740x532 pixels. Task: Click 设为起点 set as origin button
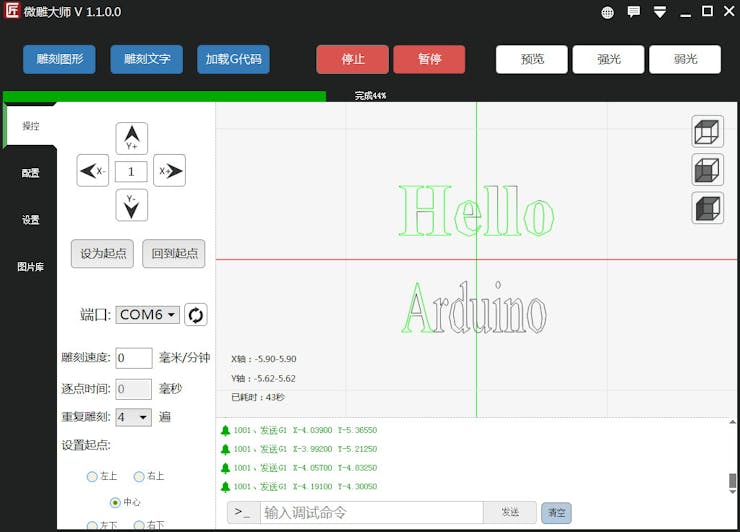102,253
